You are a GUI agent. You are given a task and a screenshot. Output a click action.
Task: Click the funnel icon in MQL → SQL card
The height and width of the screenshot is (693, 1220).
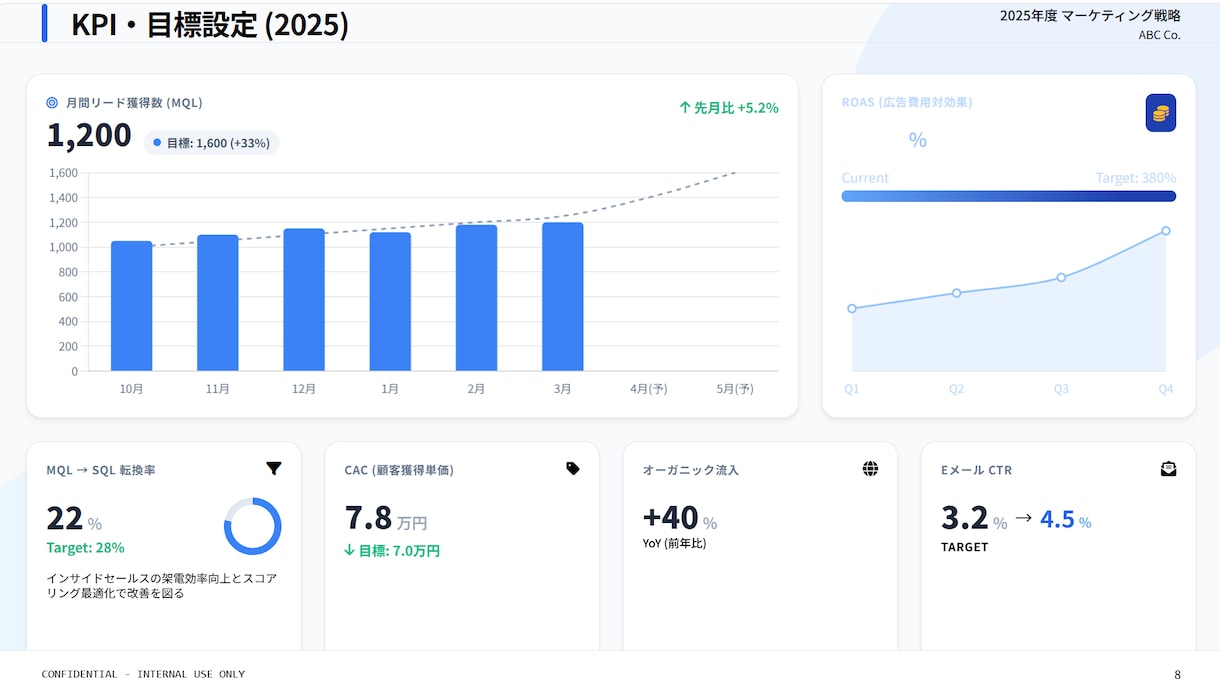[x=274, y=468]
